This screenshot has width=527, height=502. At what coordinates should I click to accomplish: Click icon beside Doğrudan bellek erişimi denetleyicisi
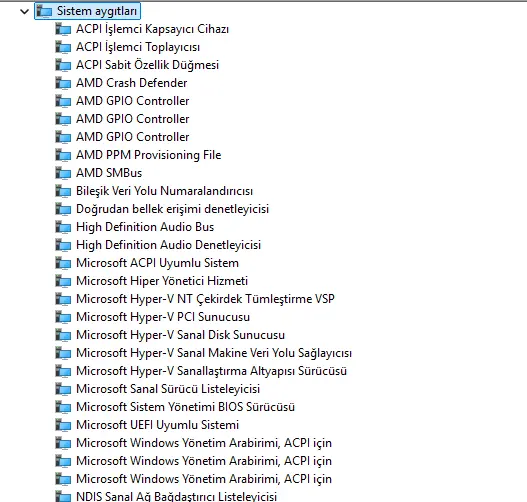[63, 209]
